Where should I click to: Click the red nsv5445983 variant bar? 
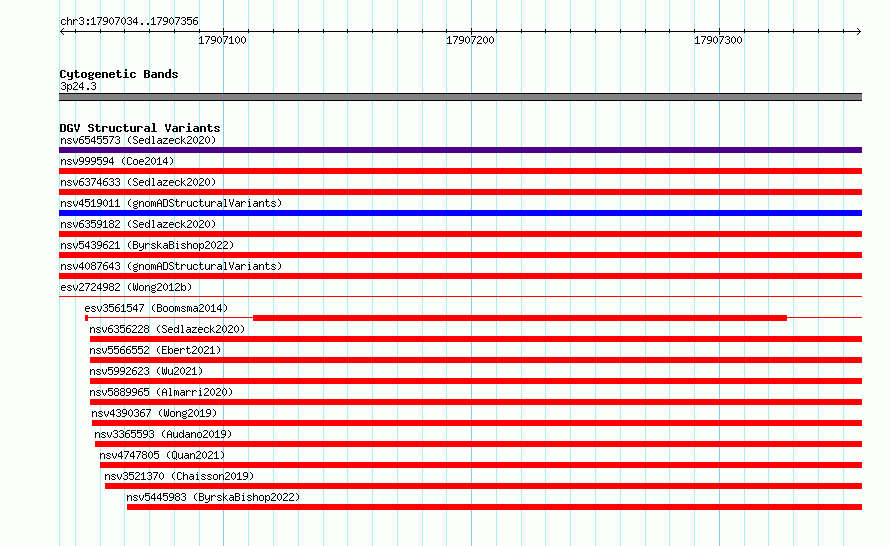point(494,507)
